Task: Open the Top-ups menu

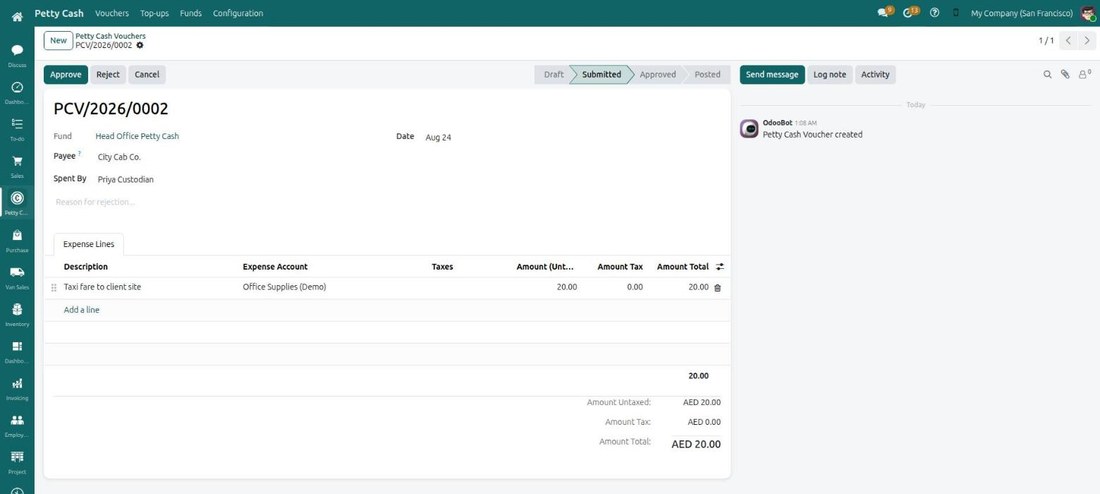Action: [154, 13]
